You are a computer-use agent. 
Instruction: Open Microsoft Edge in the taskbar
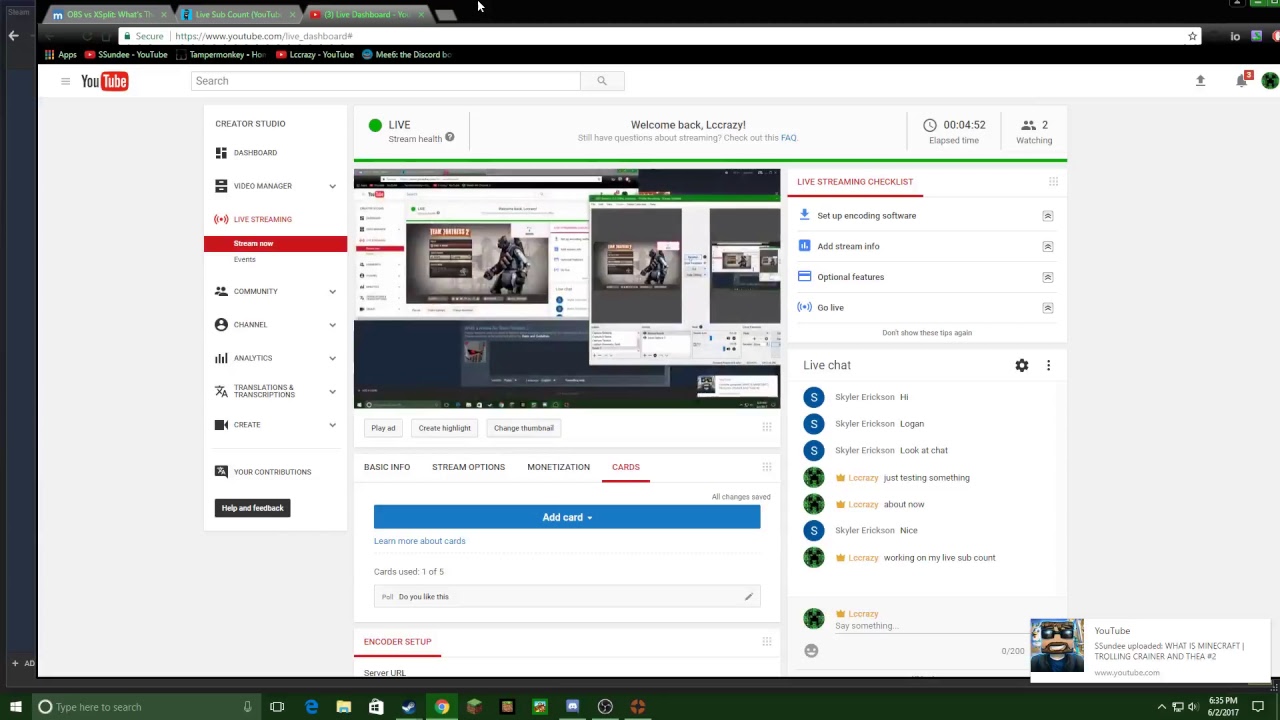coord(311,707)
